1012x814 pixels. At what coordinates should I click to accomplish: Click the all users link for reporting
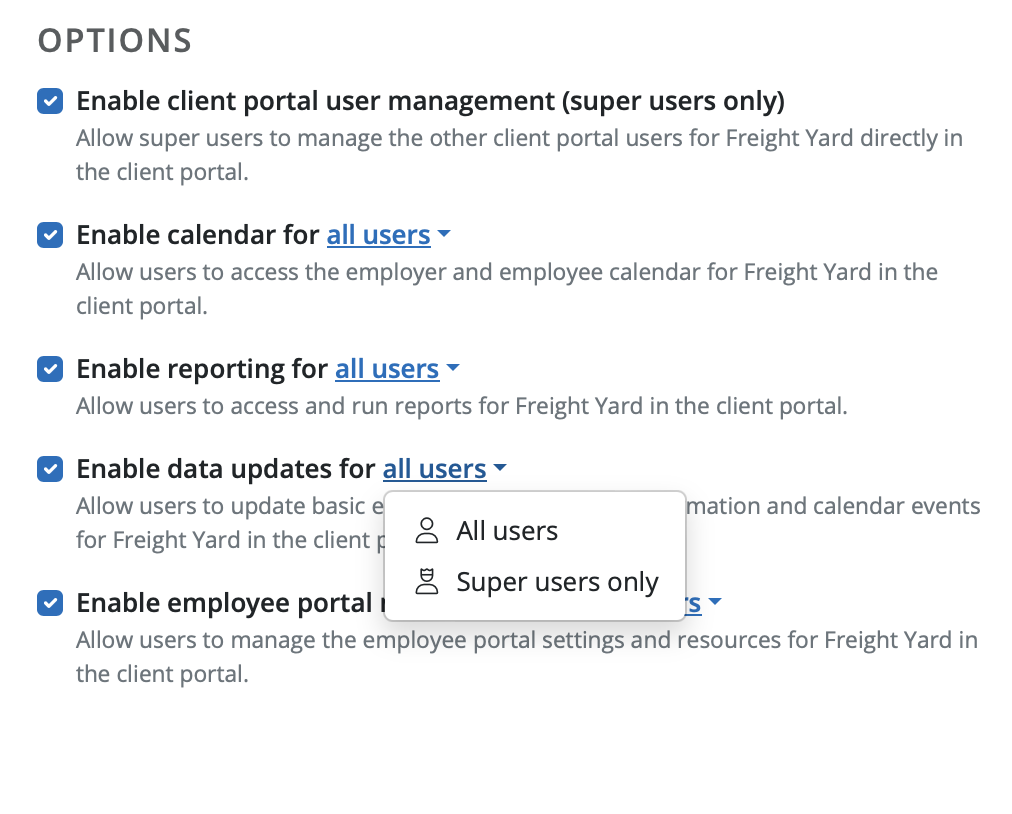pyautogui.click(x=386, y=369)
